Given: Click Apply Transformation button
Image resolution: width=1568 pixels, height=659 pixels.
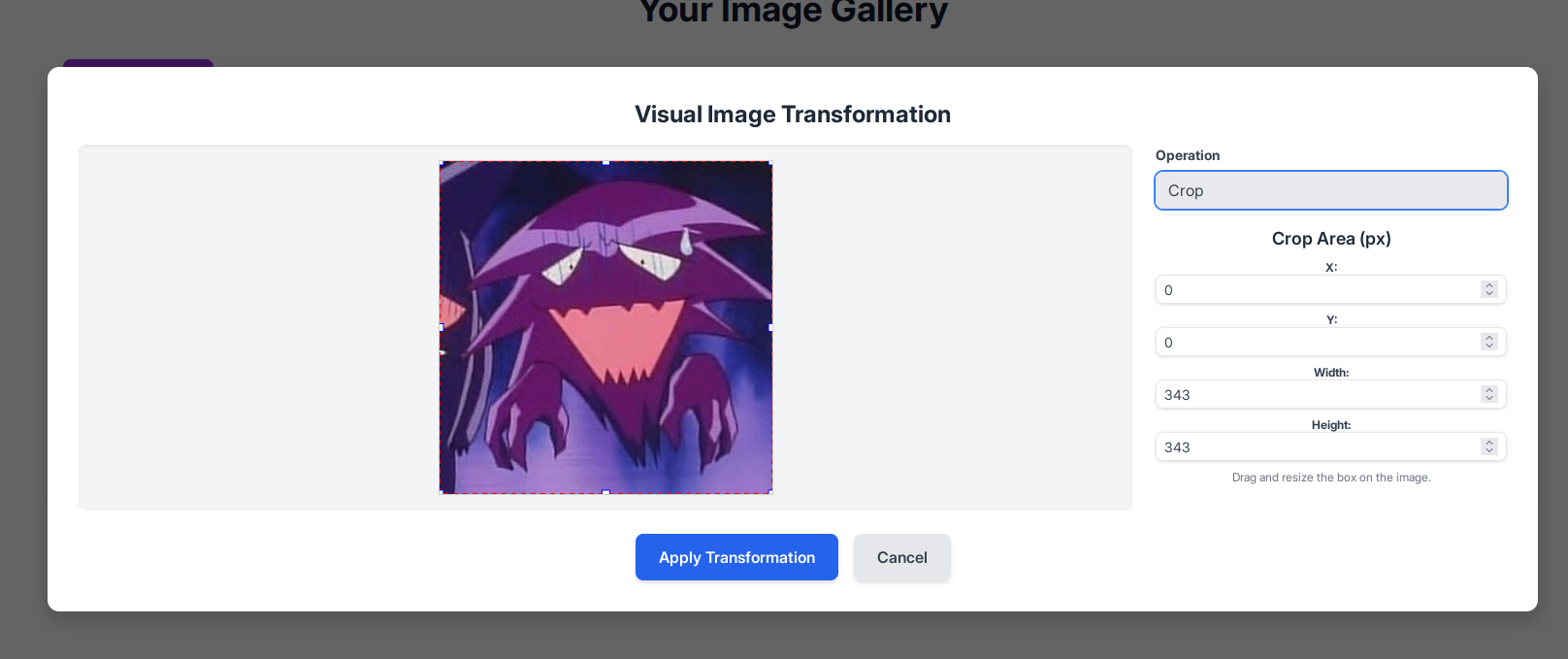Looking at the screenshot, I should [x=736, y=557].
